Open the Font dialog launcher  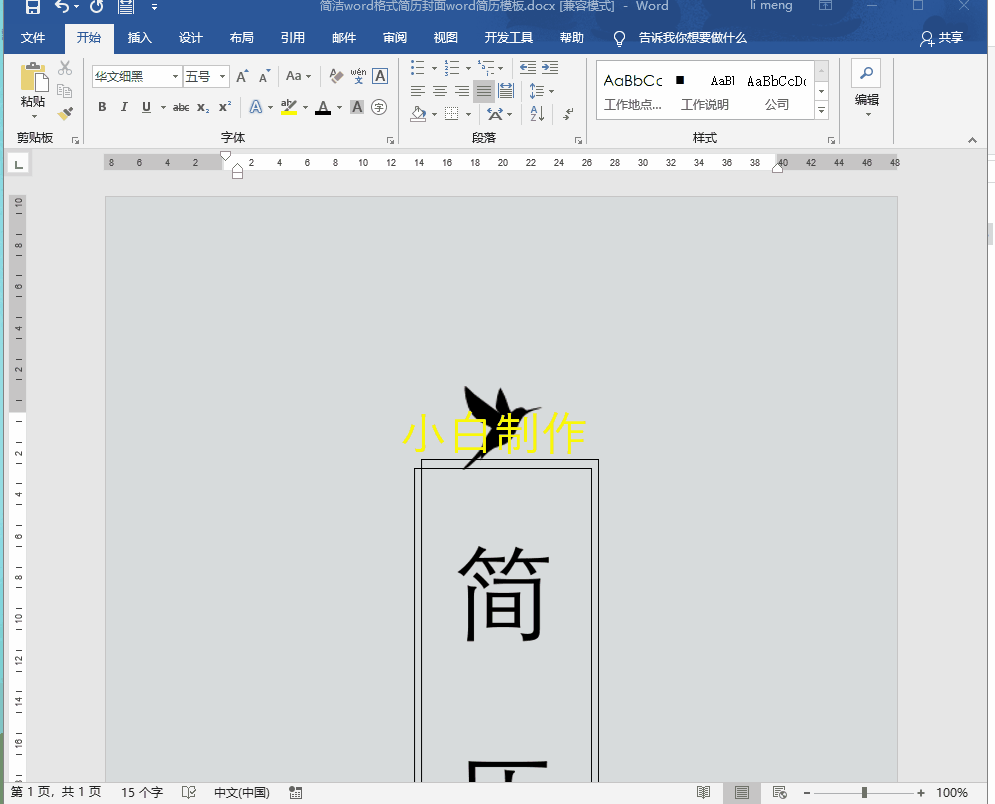390,140
